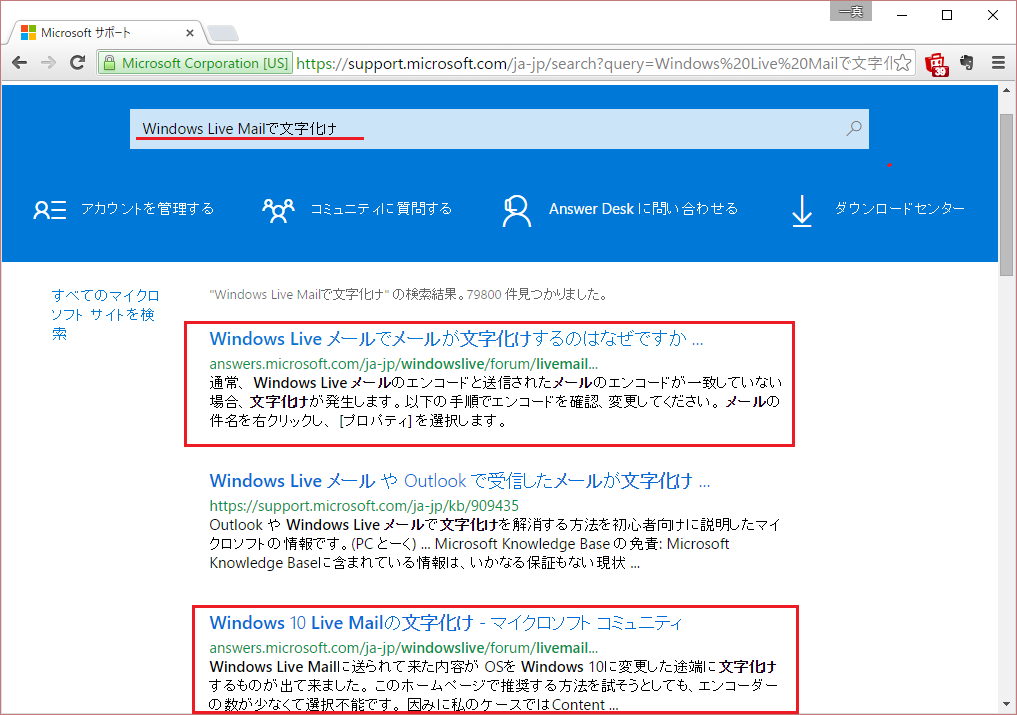Maximize the browser window
1017x715 pixels.
[947, 14]
